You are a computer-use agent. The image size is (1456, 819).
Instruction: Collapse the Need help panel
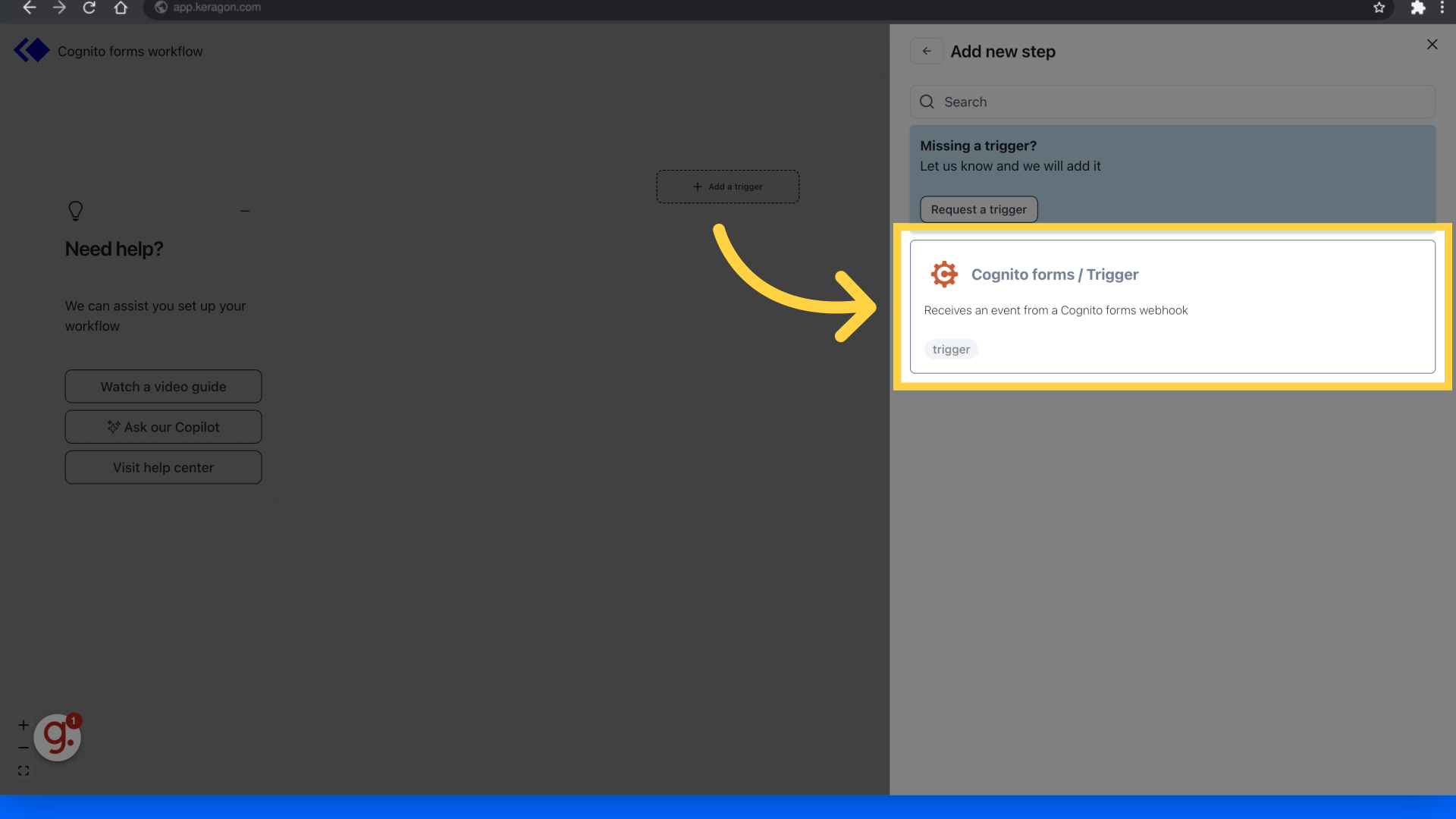(245, 211)
